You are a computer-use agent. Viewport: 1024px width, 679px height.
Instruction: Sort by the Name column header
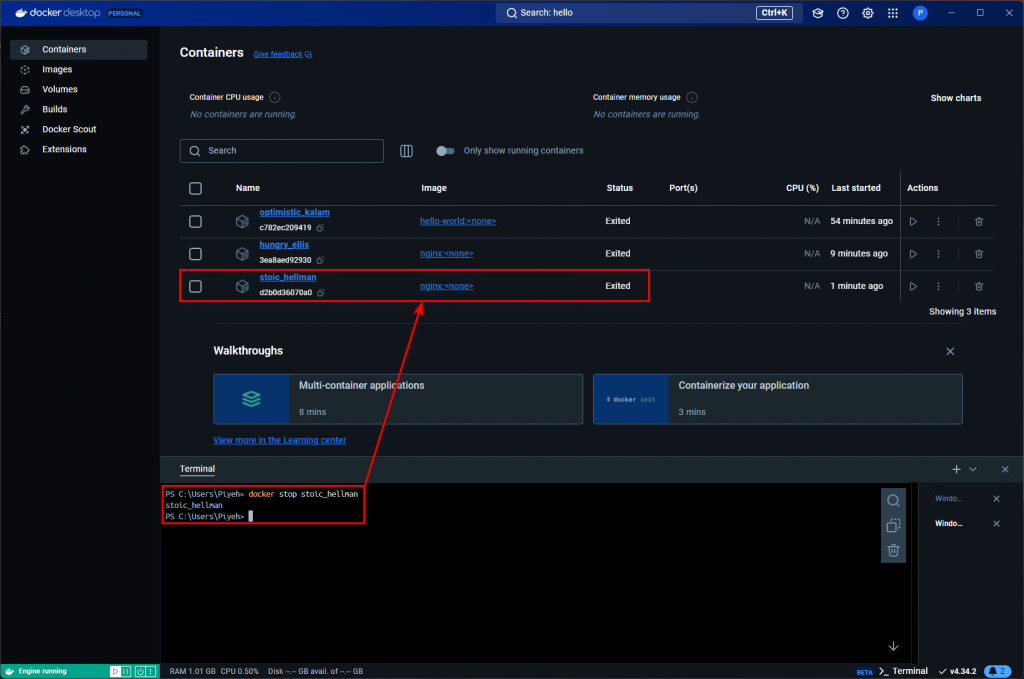pyautogui.click(x=248, y=188)
